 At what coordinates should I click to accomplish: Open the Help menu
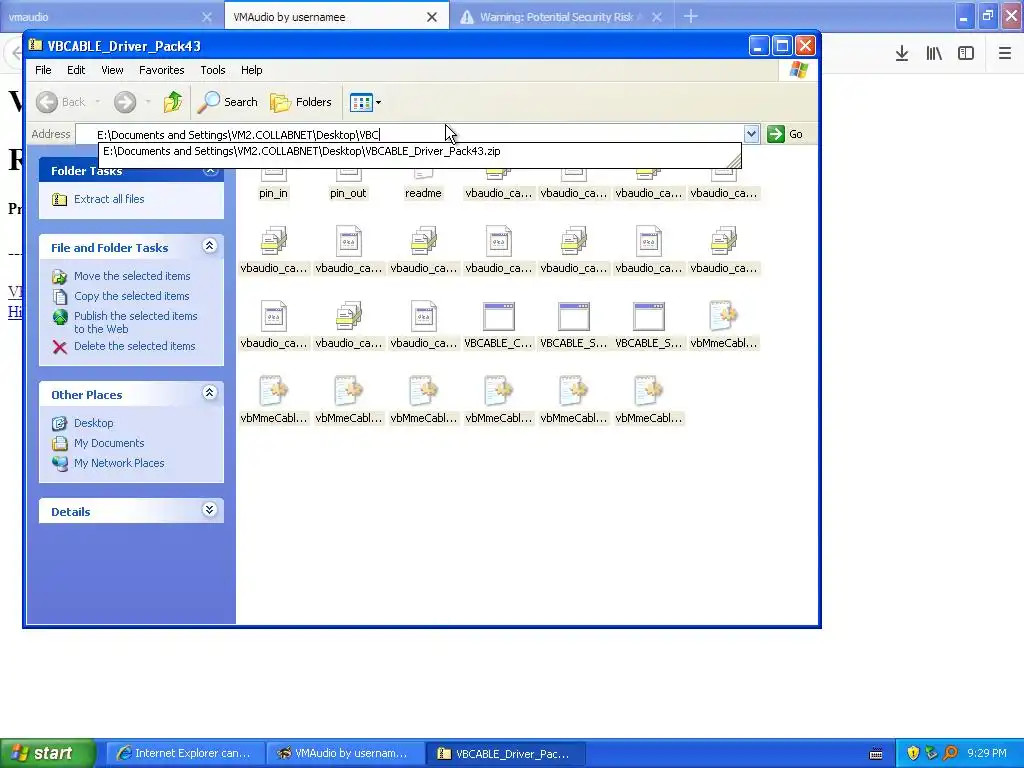coord(251,70)
